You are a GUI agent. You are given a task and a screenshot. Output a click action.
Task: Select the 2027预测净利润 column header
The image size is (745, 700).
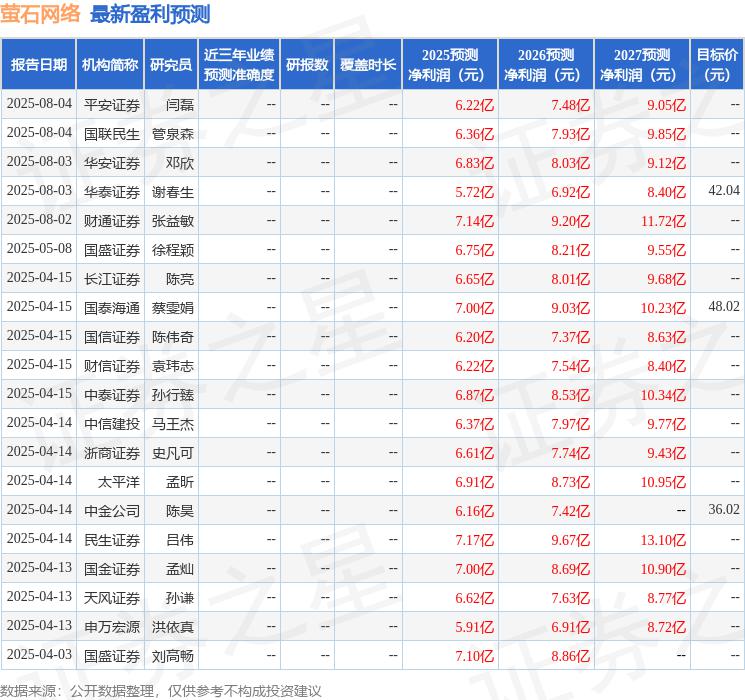(642, 65)
